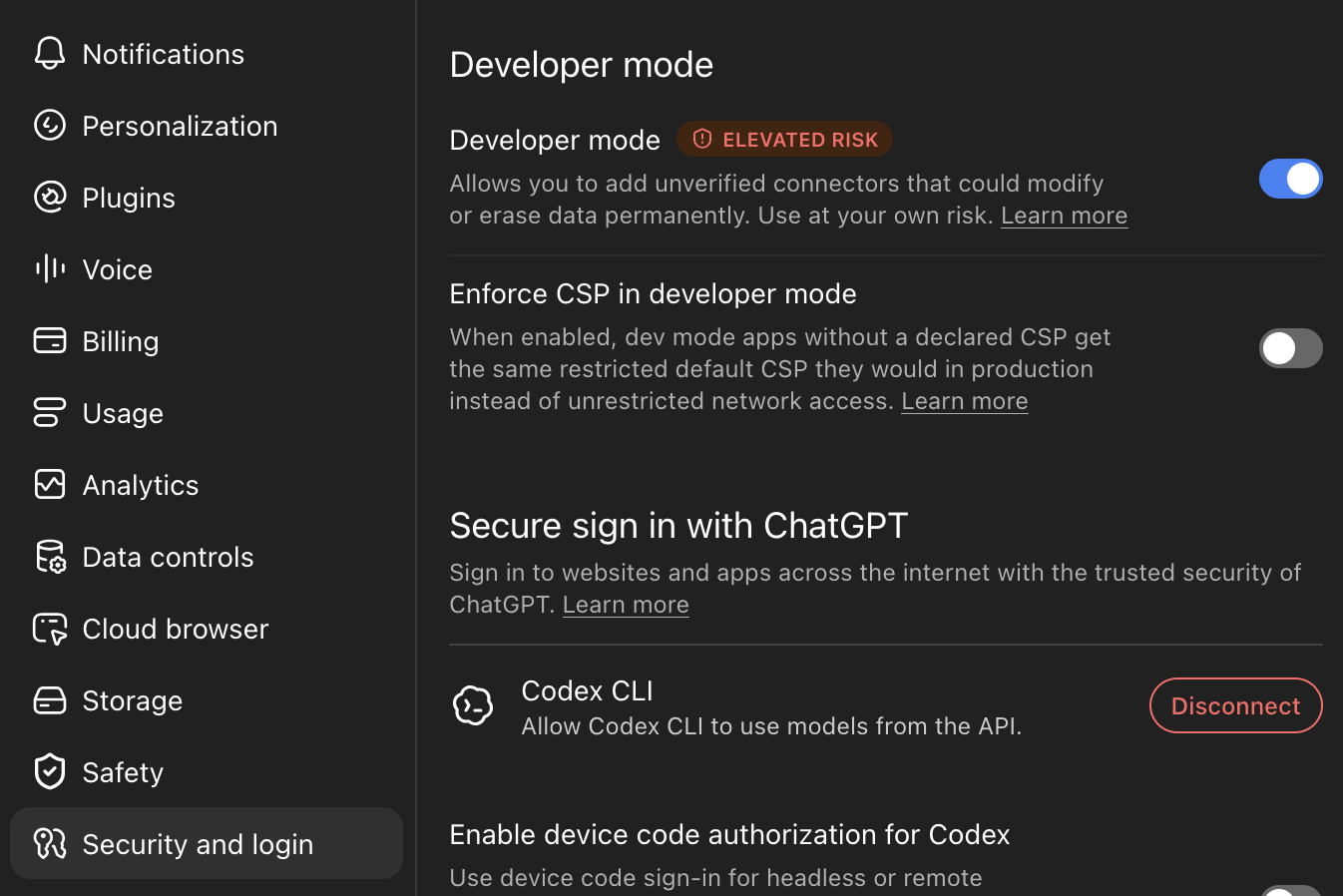This screenshot has height=896, width=1343.
Task: Click 'Allow Codex CLI to use models' description
Action: 771,726
